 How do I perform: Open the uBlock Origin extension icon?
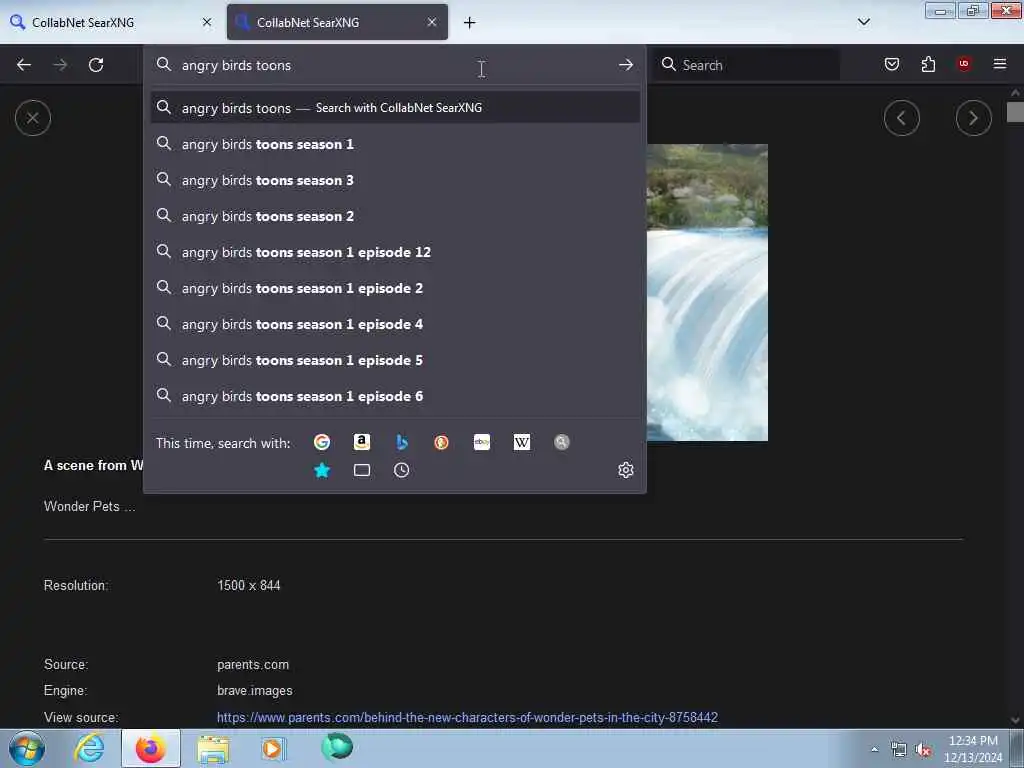964,64
